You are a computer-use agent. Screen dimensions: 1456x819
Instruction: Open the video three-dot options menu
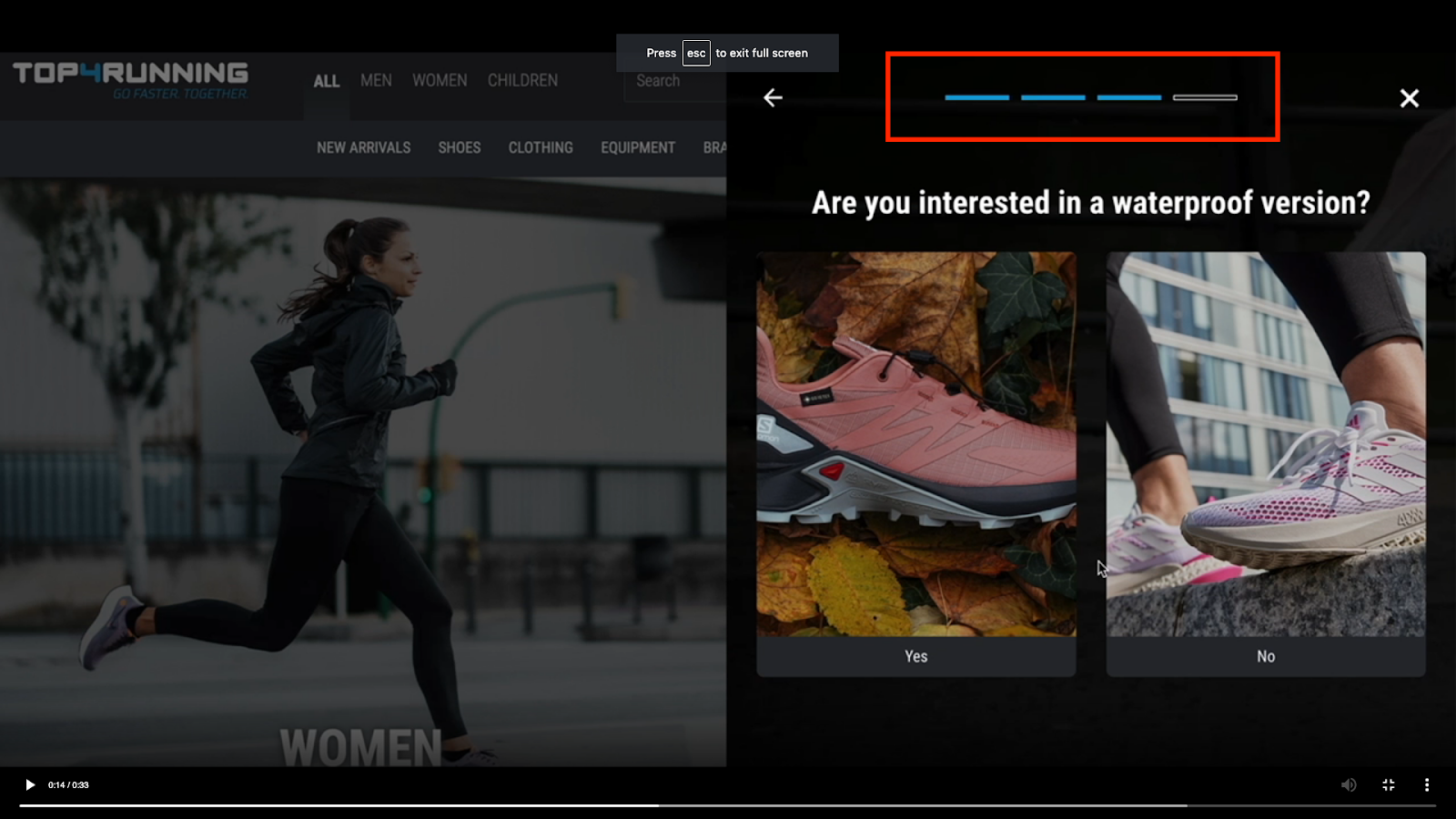tap(1425, 784)
